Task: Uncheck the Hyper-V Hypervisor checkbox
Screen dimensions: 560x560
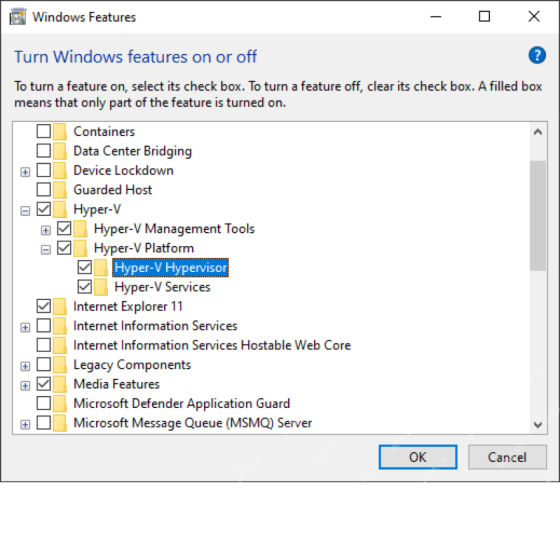Action: click(x=85, y=267)
